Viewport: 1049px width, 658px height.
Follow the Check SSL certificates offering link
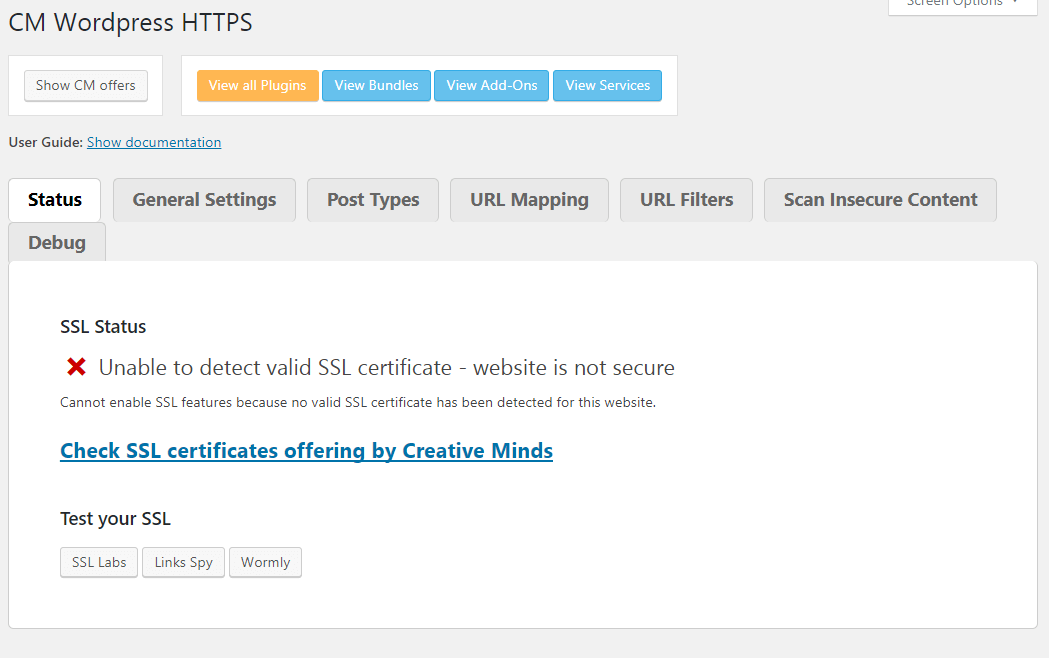(x=306, y=451)
